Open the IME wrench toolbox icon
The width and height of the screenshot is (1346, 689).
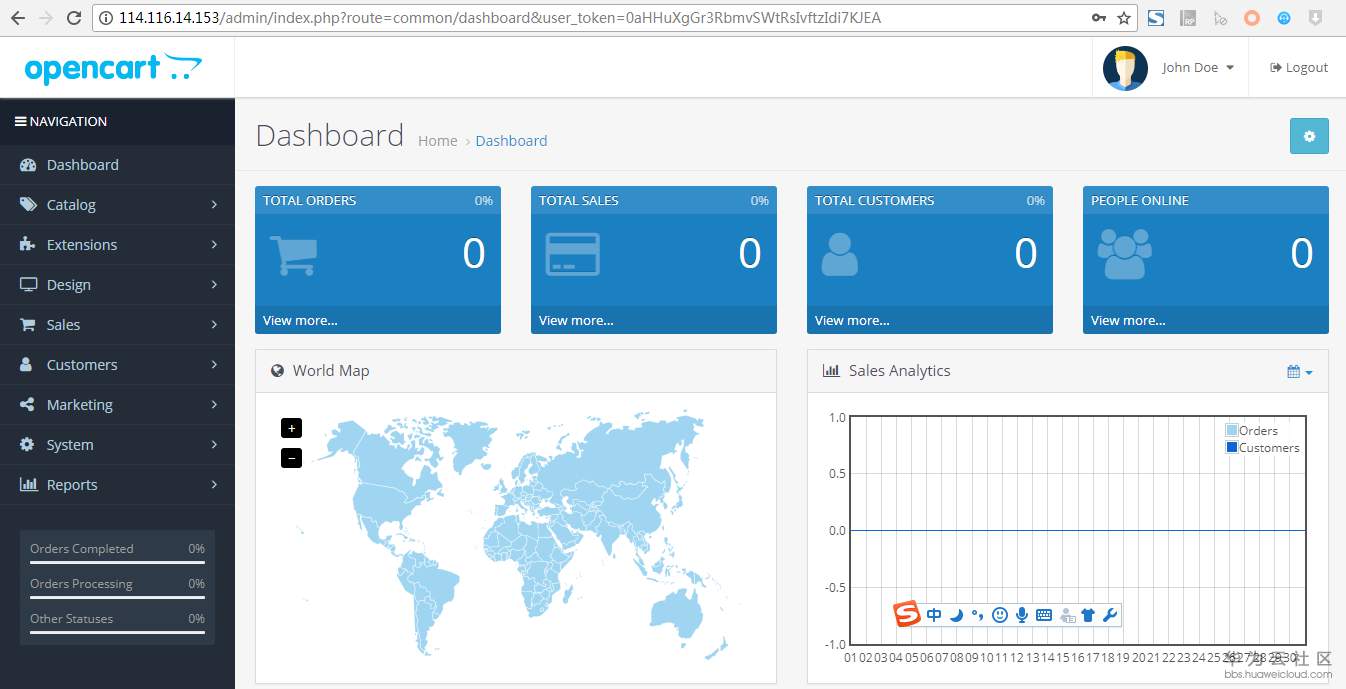[1110, 615]
